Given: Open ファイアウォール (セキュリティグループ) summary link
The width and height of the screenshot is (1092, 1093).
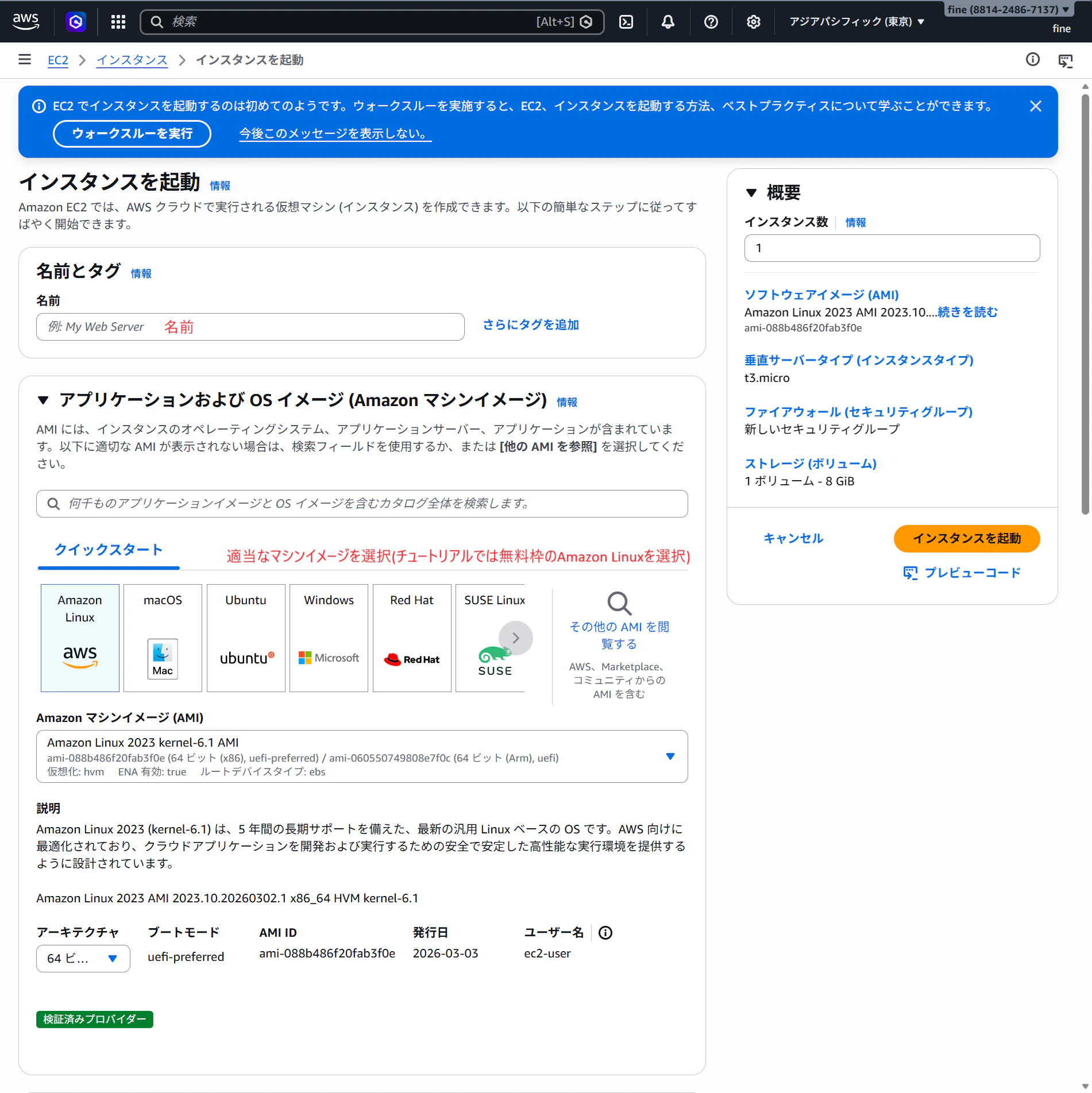Looking at the screenshot, I should click(858, 412).
